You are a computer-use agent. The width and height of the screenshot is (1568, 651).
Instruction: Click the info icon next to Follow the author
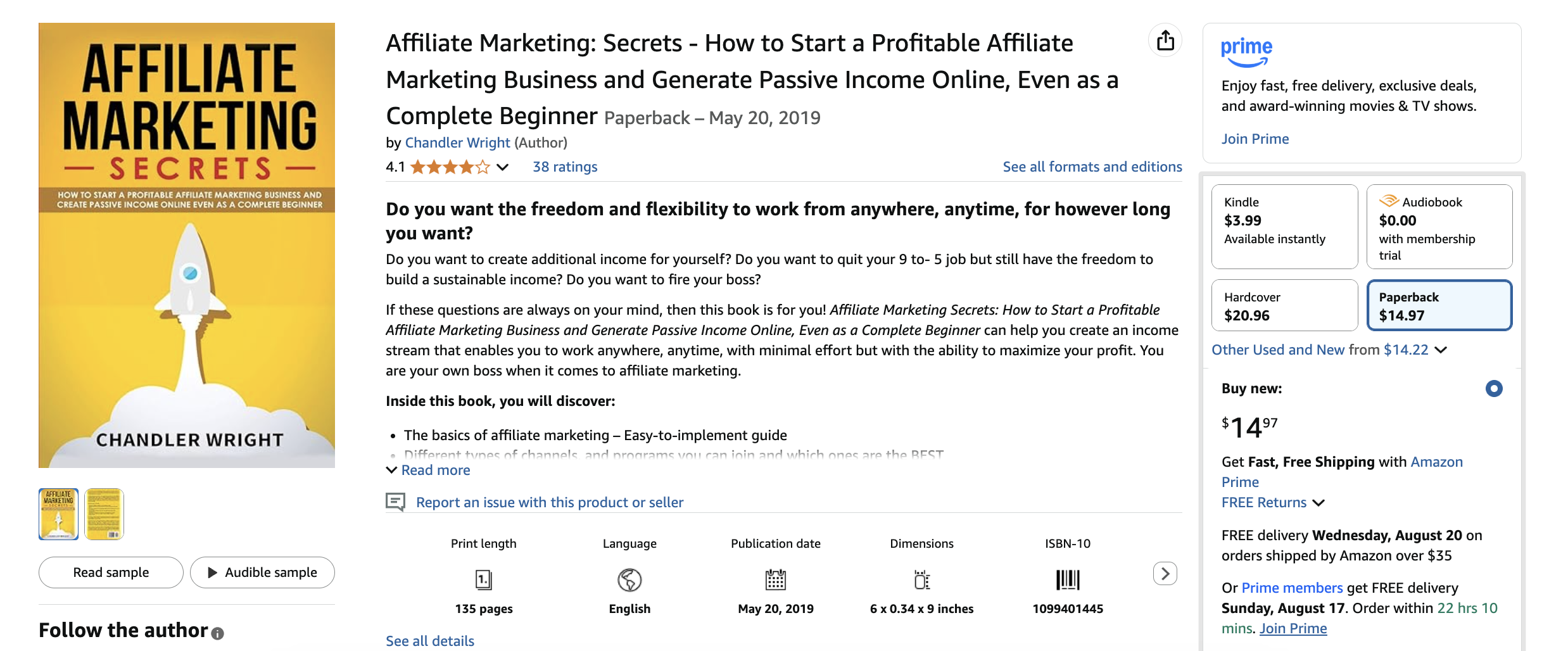click(218, 632)
